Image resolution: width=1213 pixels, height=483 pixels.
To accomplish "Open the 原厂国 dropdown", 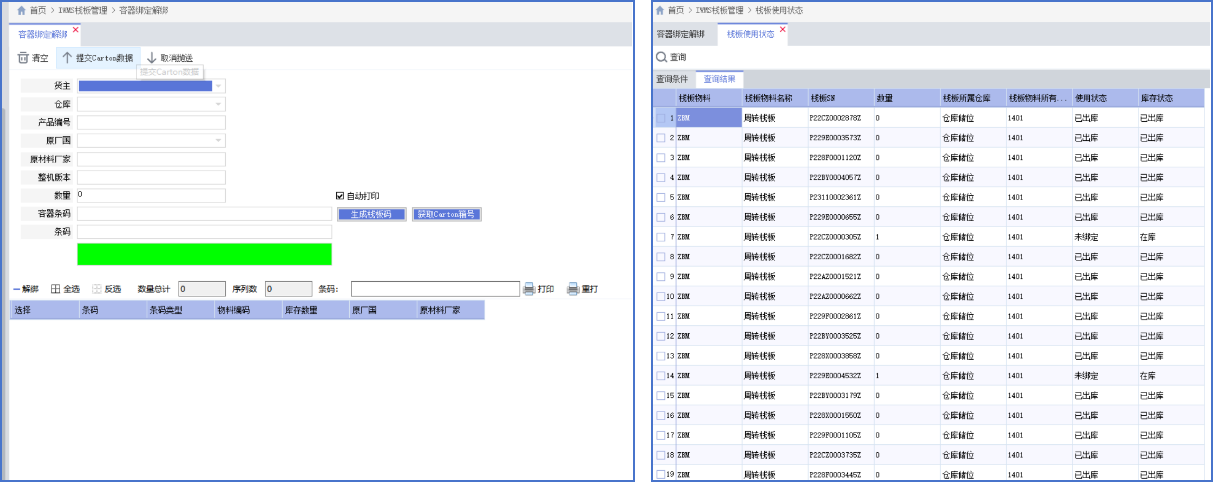I will (219, 141).
